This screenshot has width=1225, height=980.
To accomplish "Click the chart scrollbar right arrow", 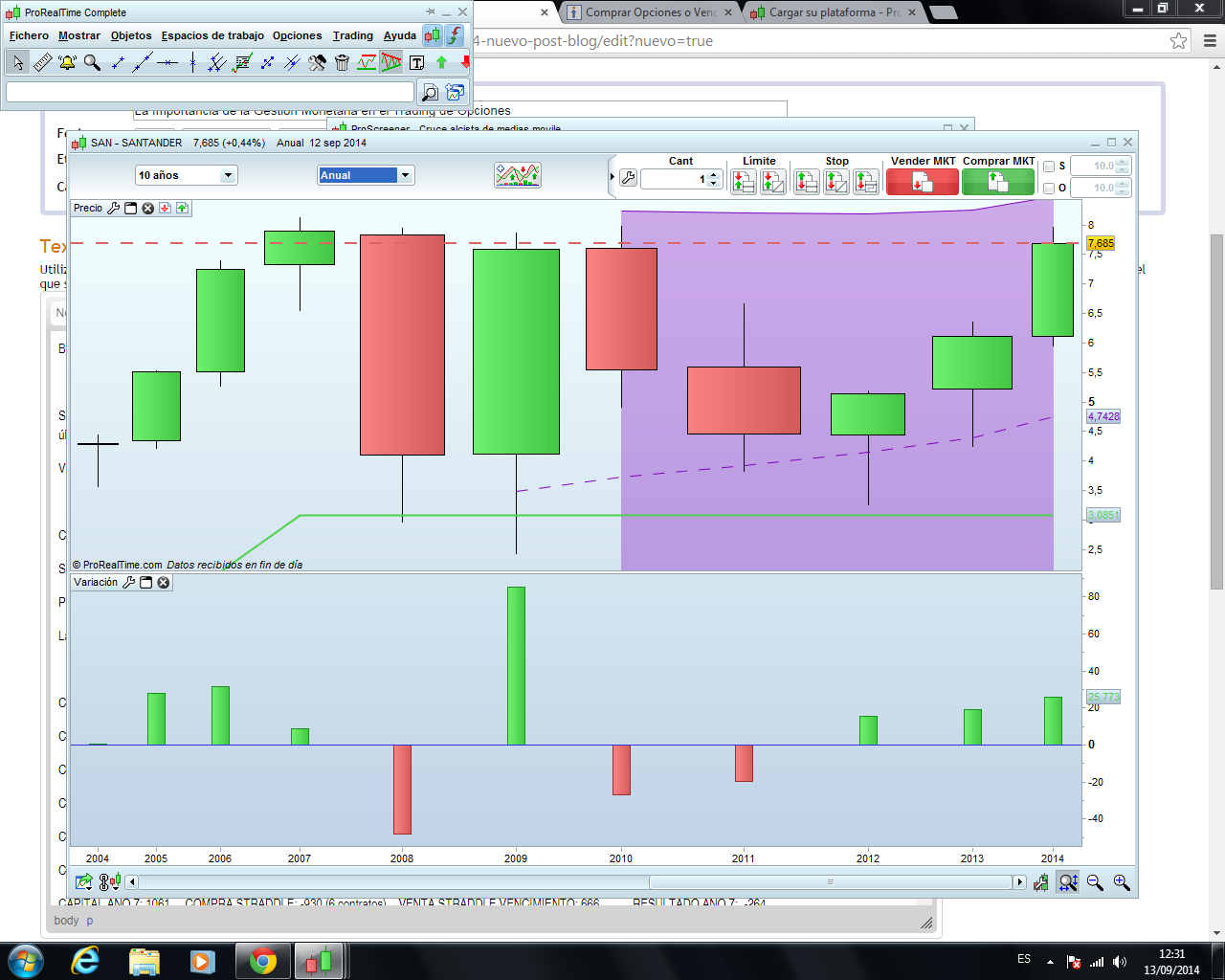I will point(1019,882).
